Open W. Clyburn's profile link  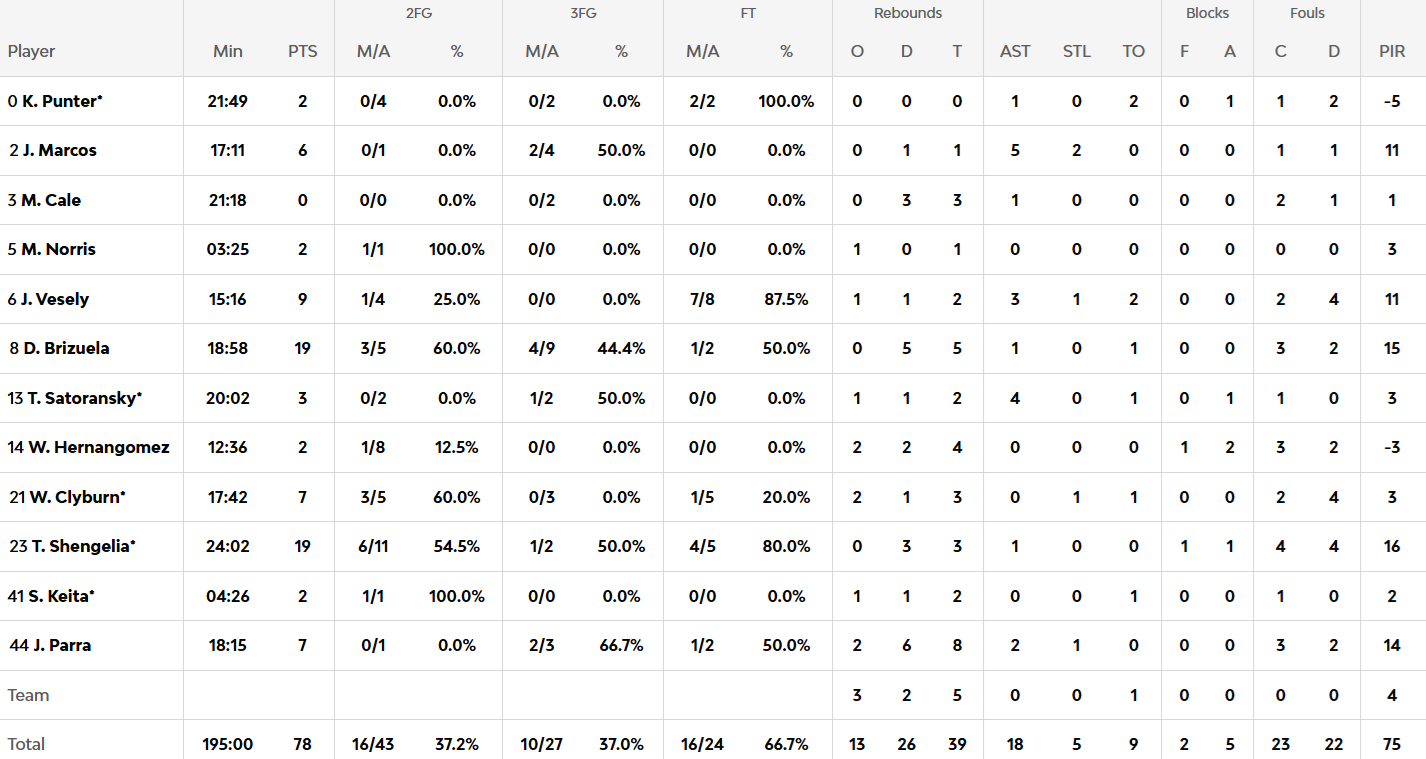[76, 497]
